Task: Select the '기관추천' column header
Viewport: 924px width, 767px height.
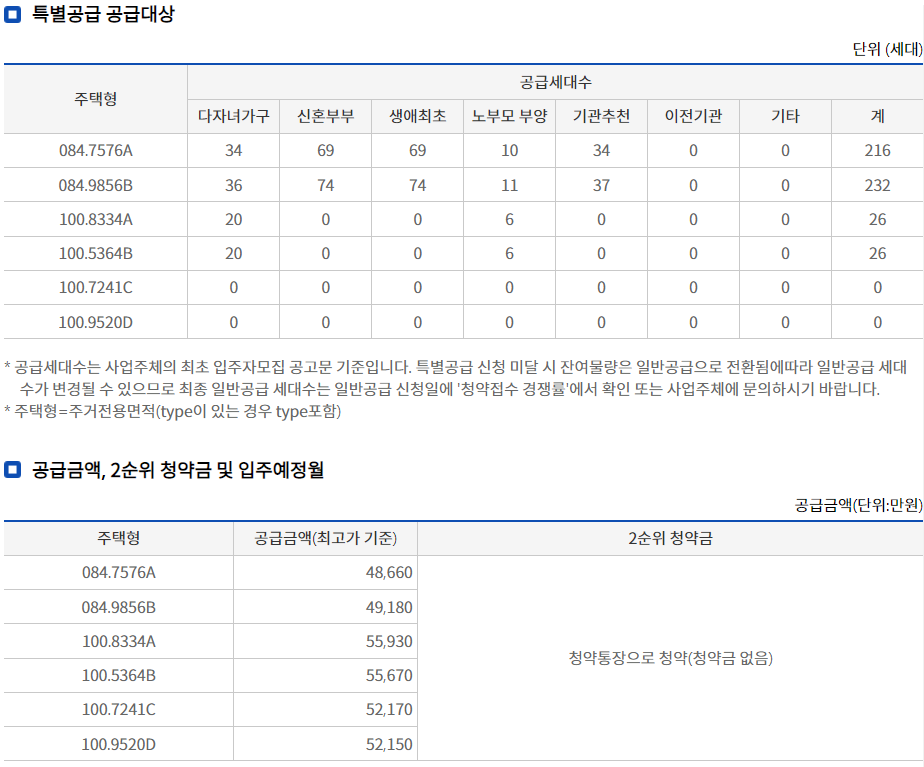Action: [x=601, y=116]
